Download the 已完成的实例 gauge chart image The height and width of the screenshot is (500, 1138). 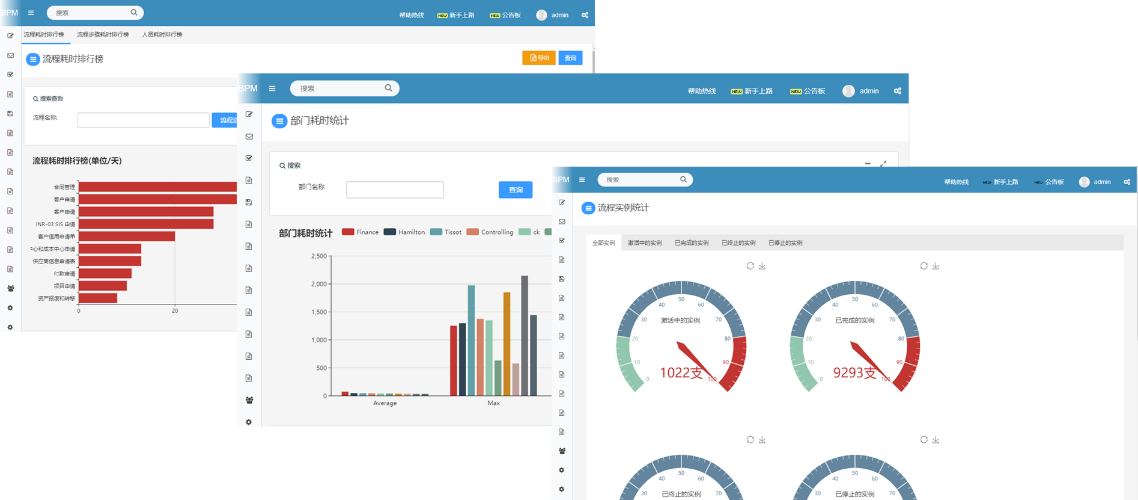pos(936,266)
